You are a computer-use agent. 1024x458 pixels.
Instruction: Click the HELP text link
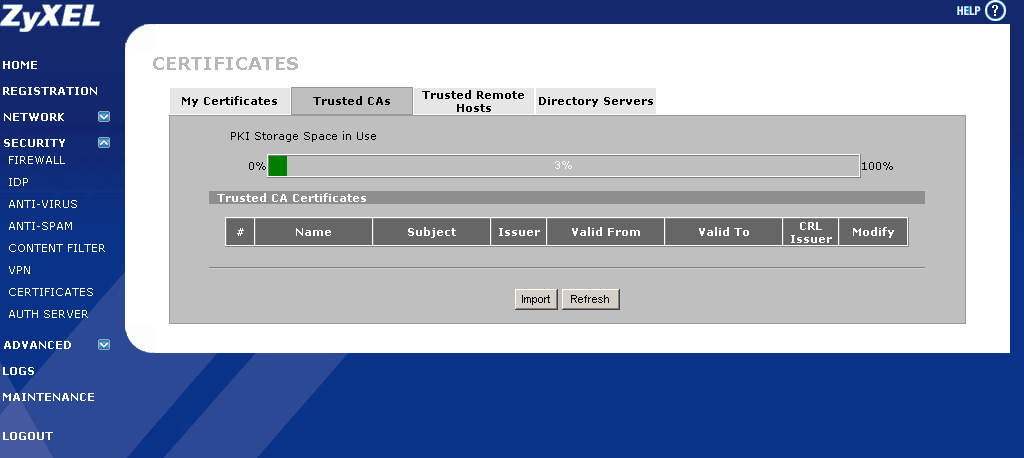point(968,10)
